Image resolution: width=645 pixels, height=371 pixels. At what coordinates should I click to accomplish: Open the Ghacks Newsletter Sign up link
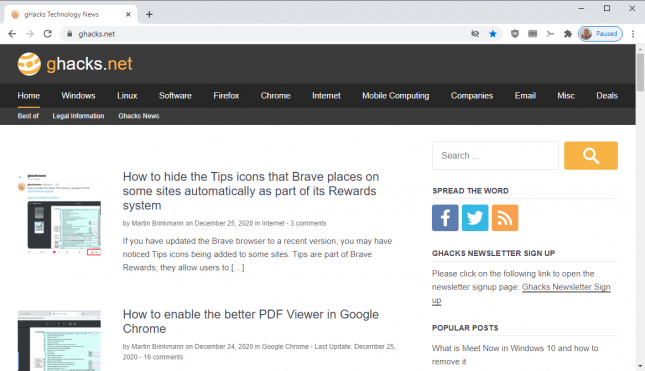(566, 287)
